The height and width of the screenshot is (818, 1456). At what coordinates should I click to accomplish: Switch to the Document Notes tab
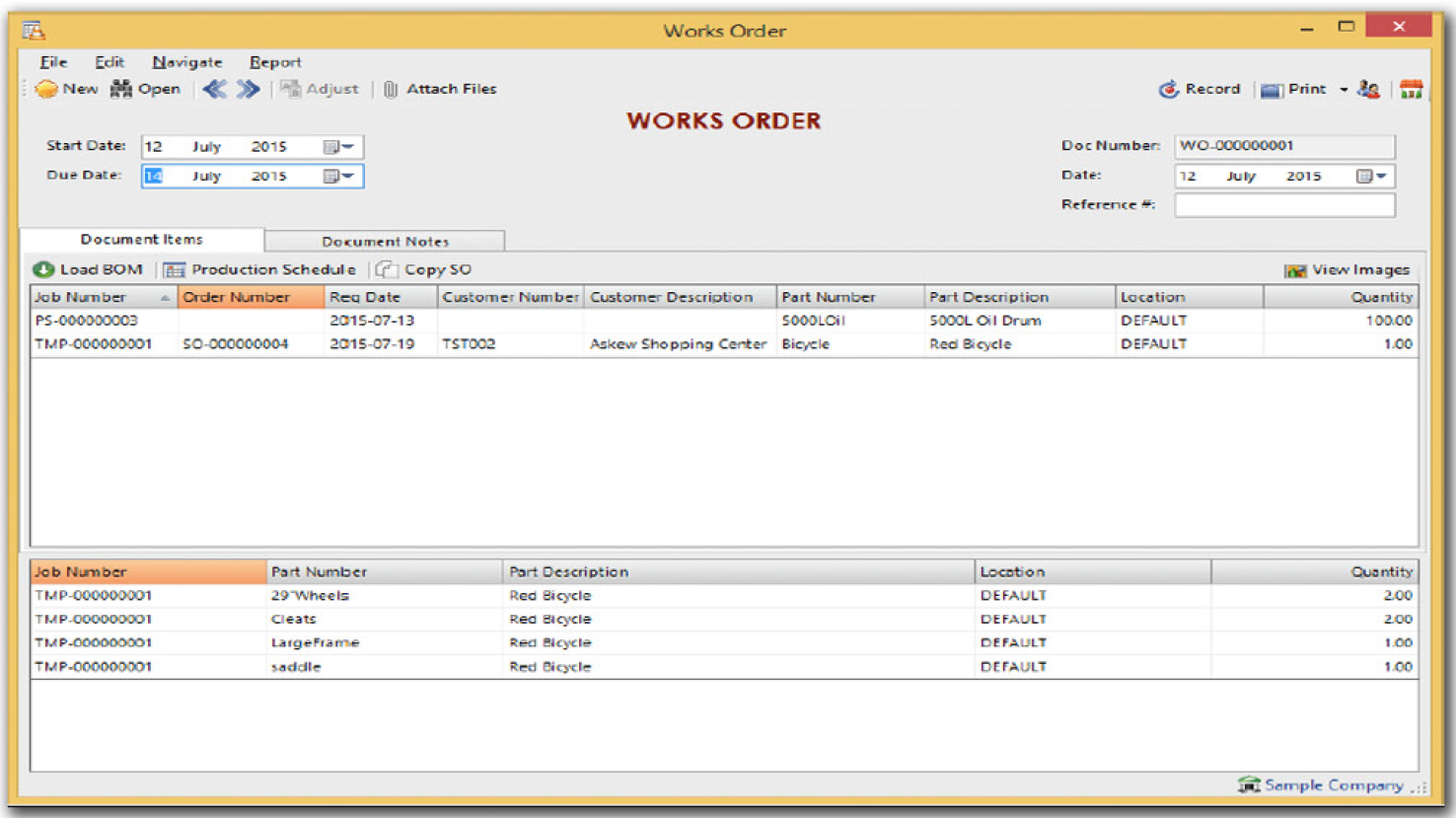(385, 241)
